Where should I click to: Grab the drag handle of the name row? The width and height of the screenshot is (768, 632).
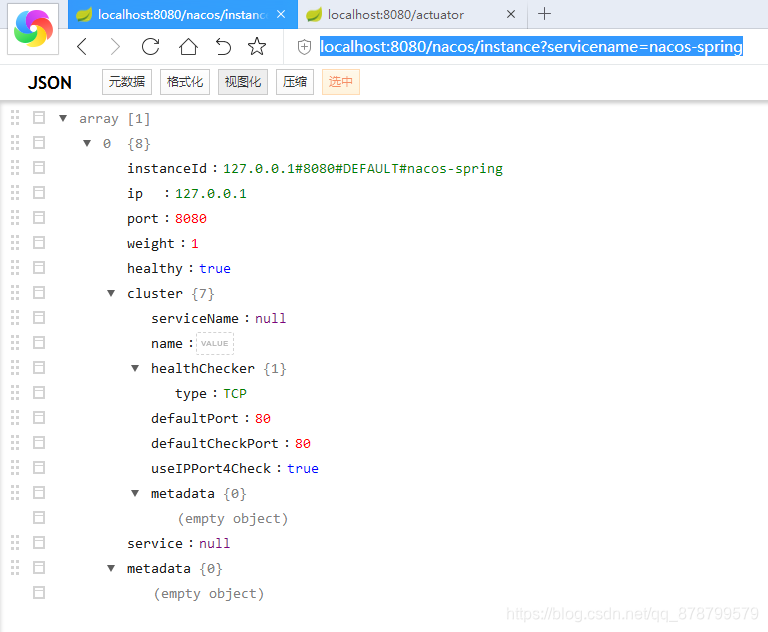15,342
